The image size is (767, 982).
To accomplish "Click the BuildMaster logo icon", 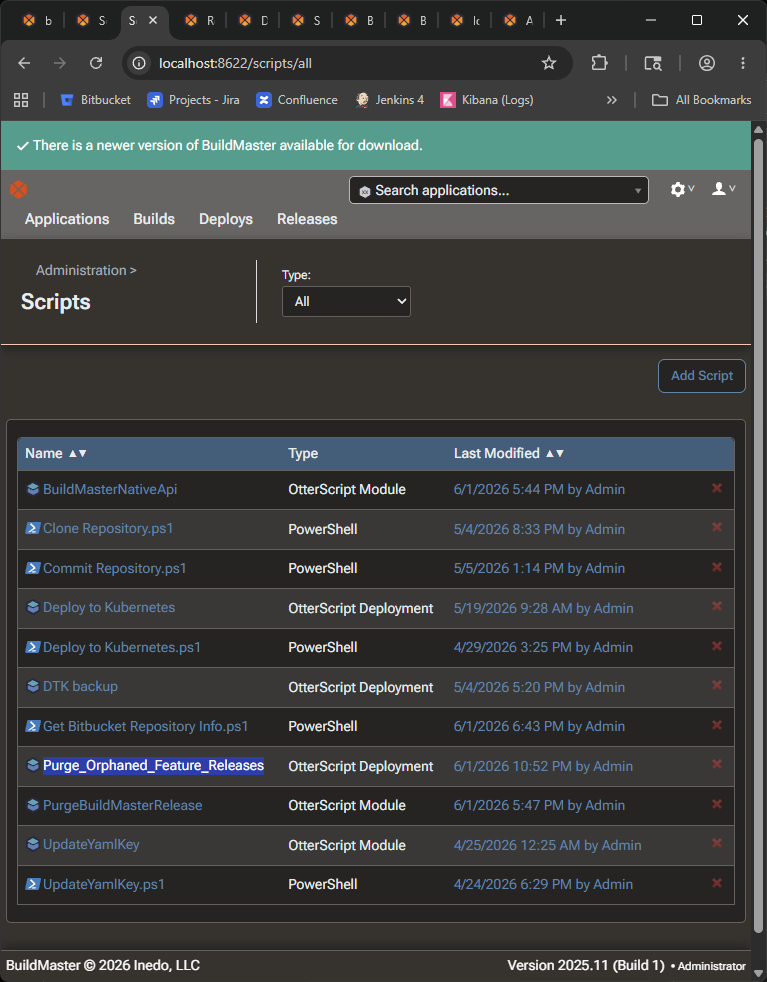I will pos(19,189).
